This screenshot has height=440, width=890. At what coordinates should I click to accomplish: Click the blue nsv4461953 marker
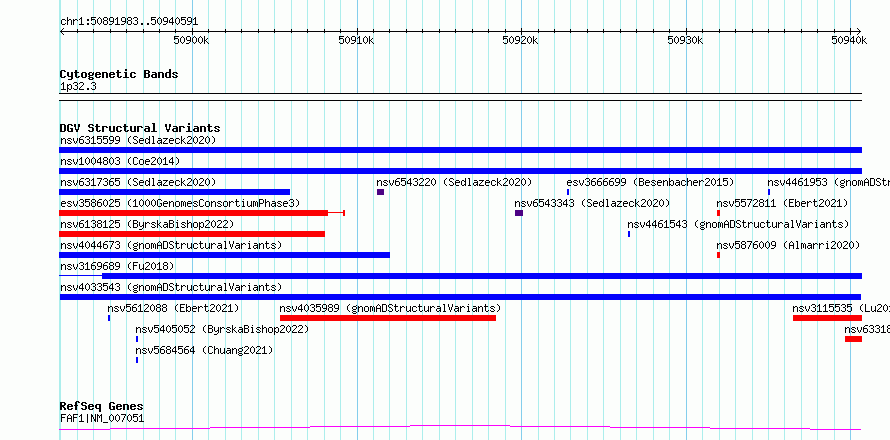point(769,192)
